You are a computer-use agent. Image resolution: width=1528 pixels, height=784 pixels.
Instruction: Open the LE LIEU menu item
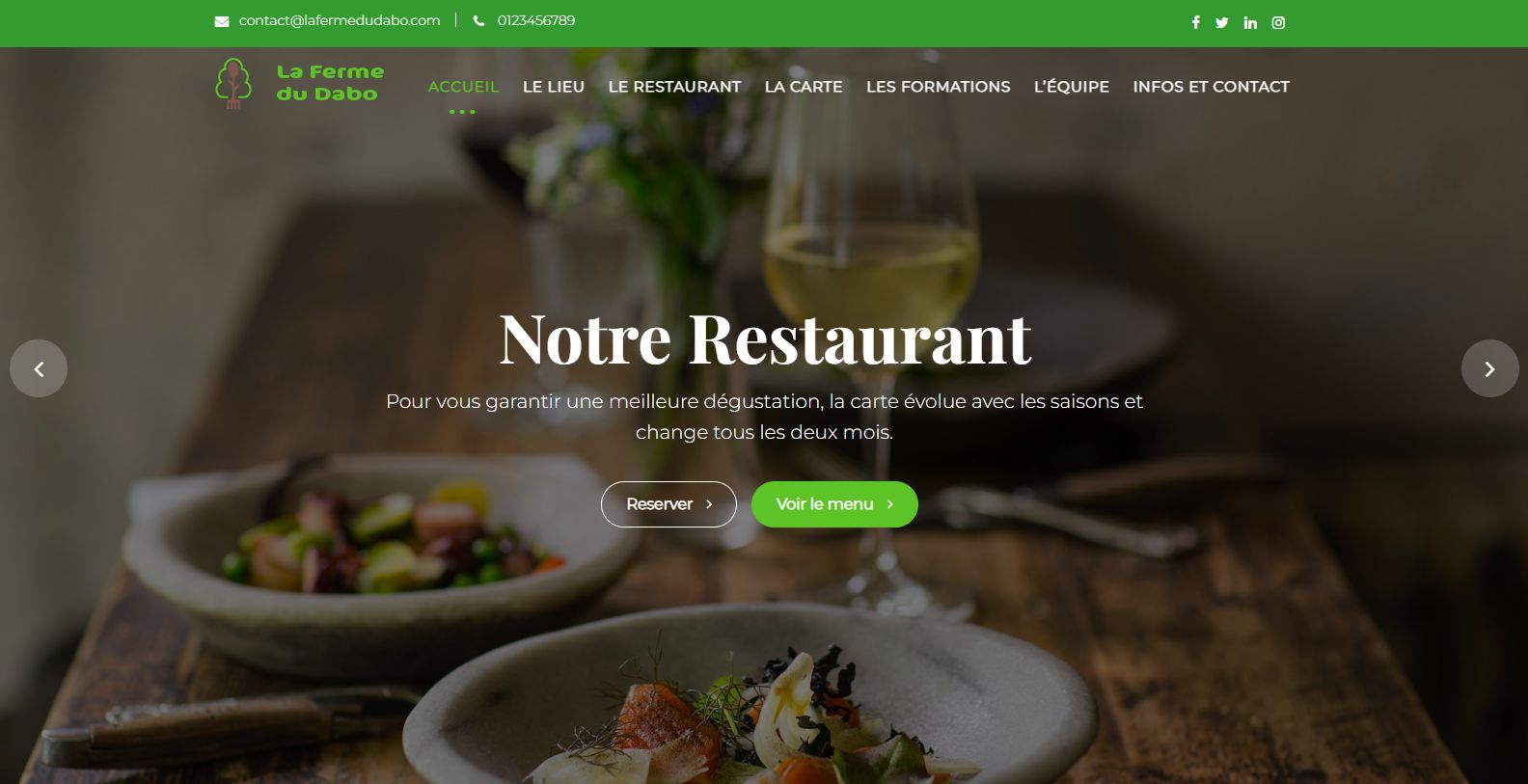[554, 87]
